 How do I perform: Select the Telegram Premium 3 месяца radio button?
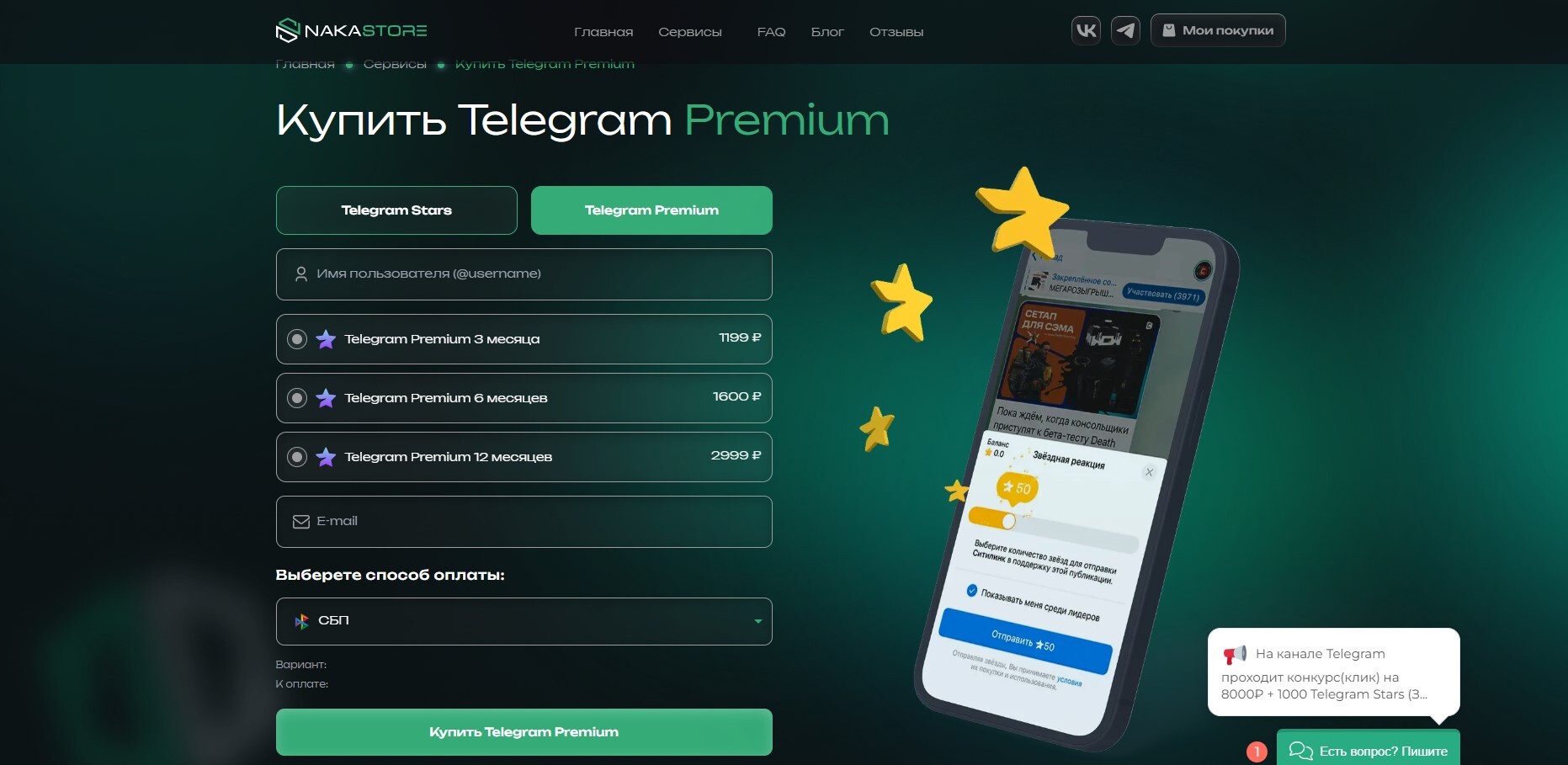(297, 339)
